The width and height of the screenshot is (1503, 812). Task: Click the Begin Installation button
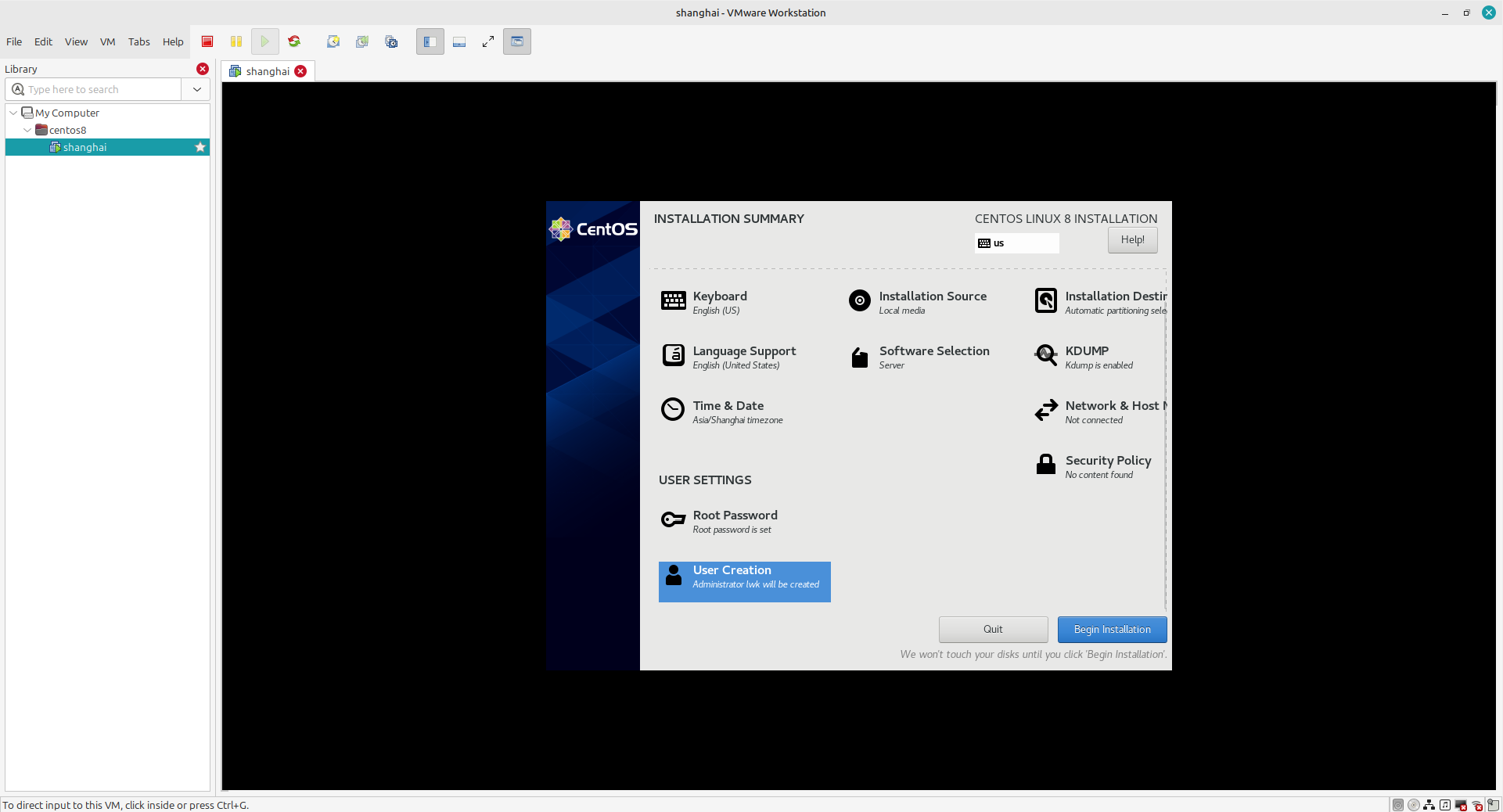1112,630
